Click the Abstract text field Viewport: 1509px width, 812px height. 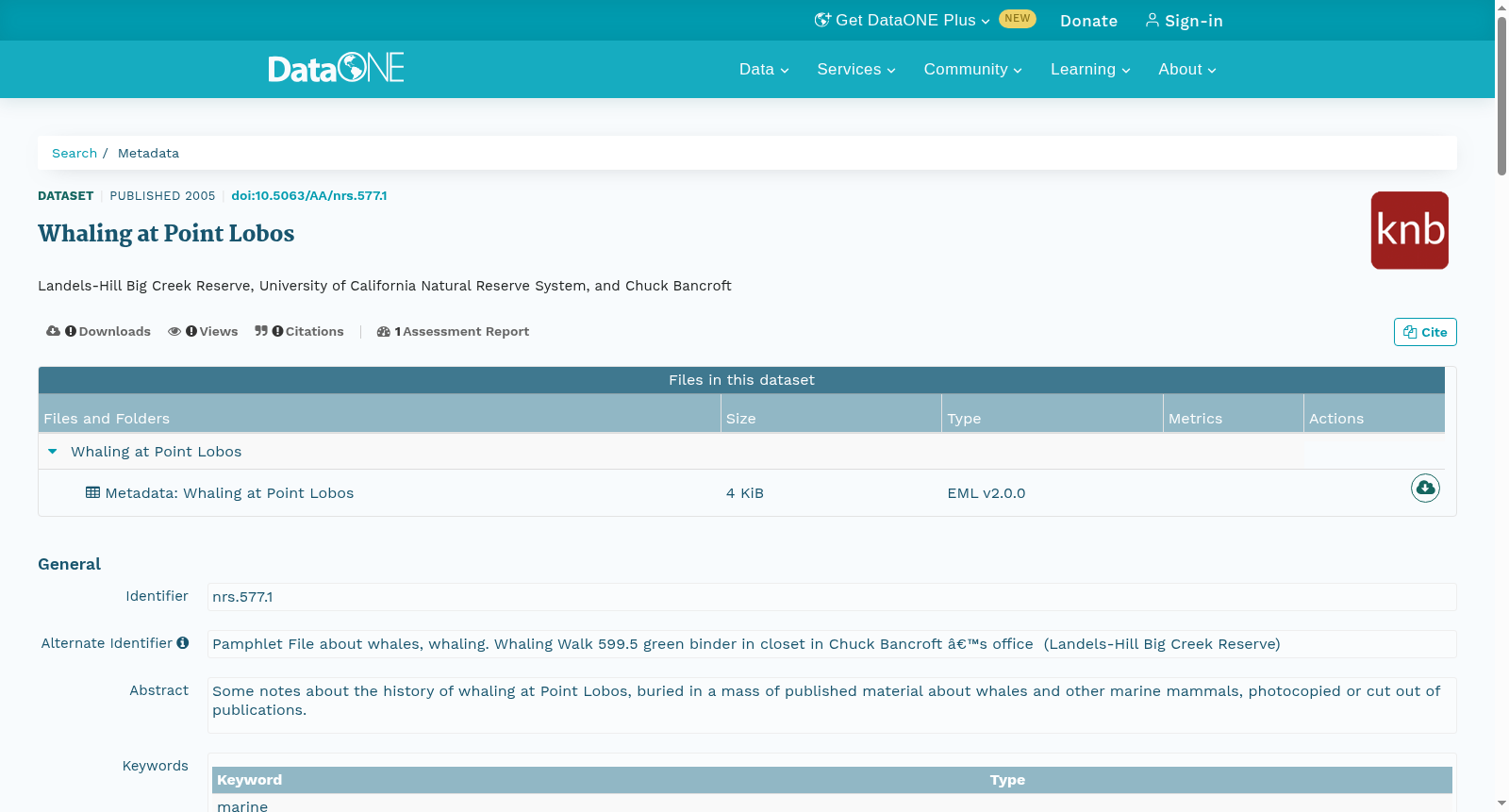point(832,705)
